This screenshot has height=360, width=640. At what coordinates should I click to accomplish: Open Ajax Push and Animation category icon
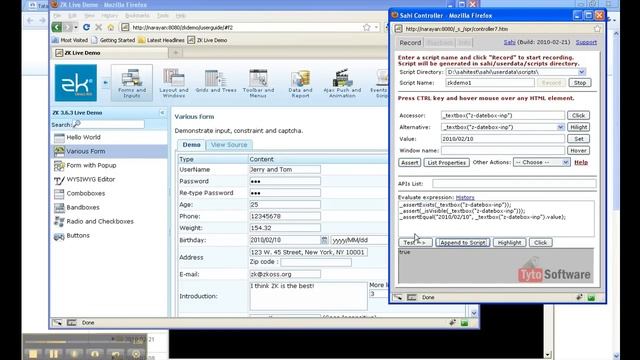point(342,83)
